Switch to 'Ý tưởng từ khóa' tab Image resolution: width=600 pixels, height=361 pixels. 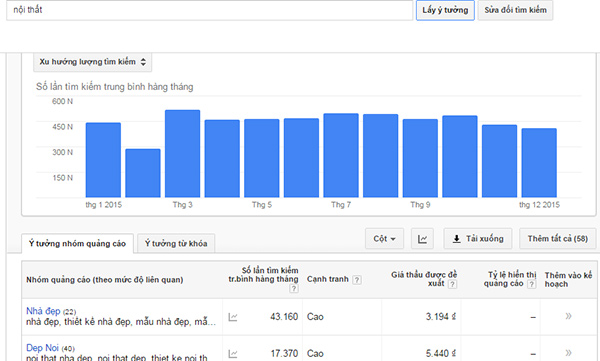click(x=176, y=243)
